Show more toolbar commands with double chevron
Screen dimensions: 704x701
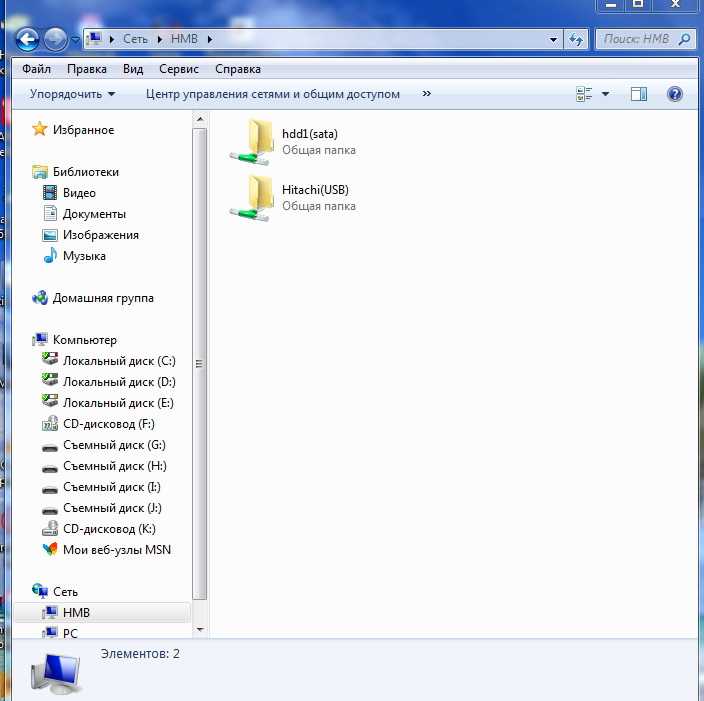coord(427,93)
